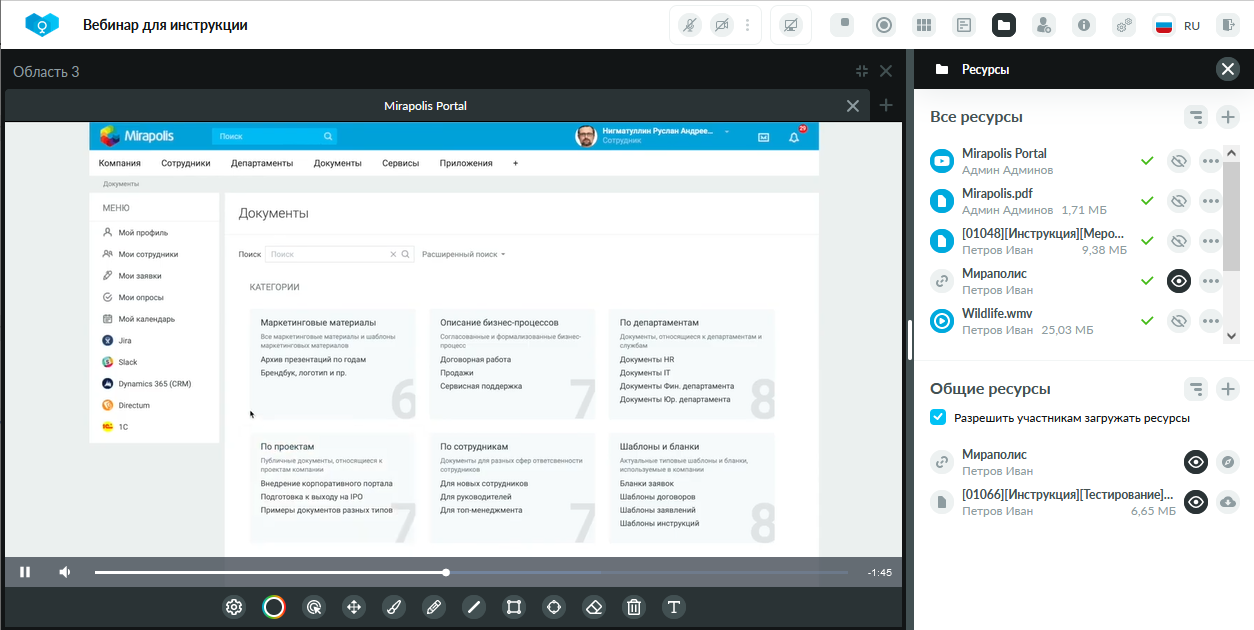Pick a drawing color from the color ring
The image size is (1254, 630).
274,607
